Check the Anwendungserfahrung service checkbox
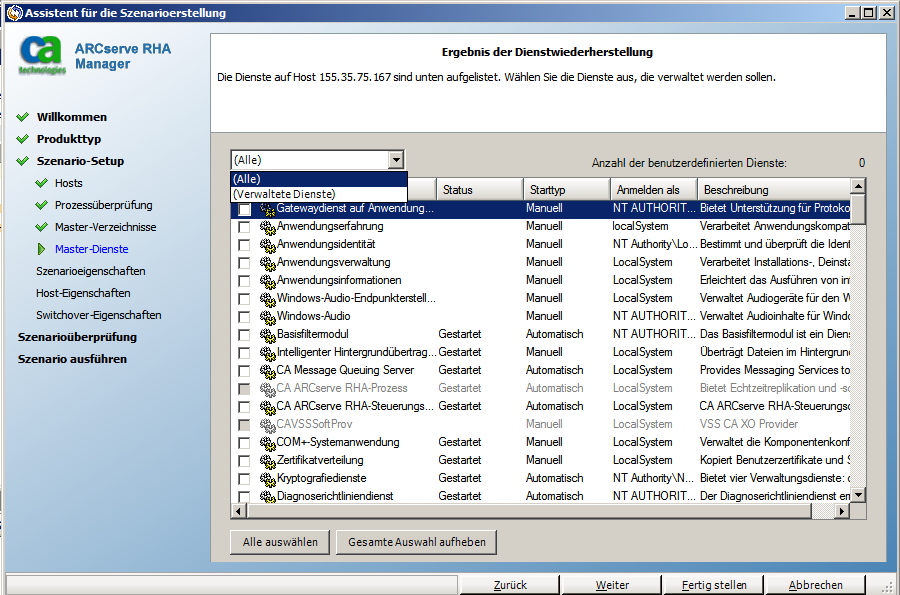This screenshot has height=595, width=900. point(244,227)
